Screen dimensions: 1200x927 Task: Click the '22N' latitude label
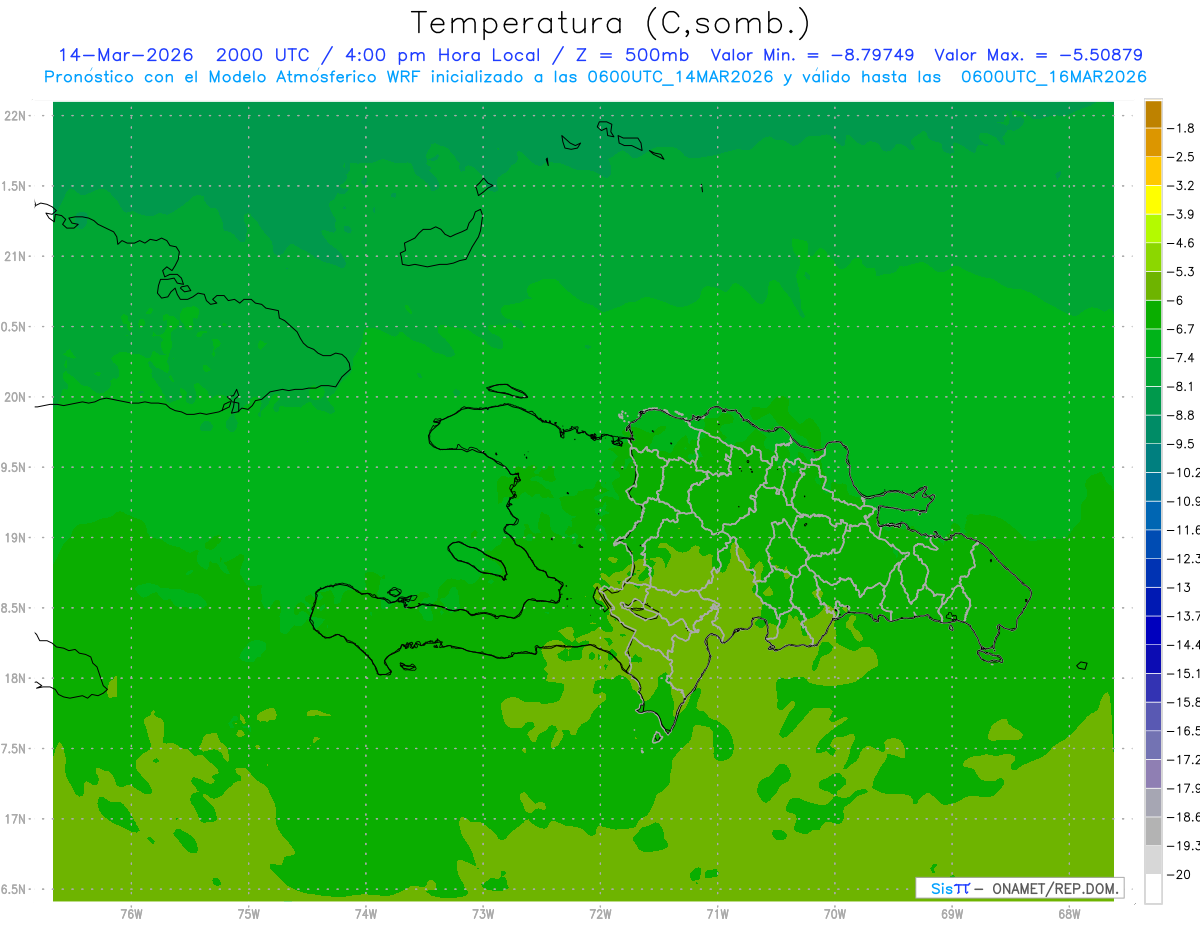tap(15, 116)
